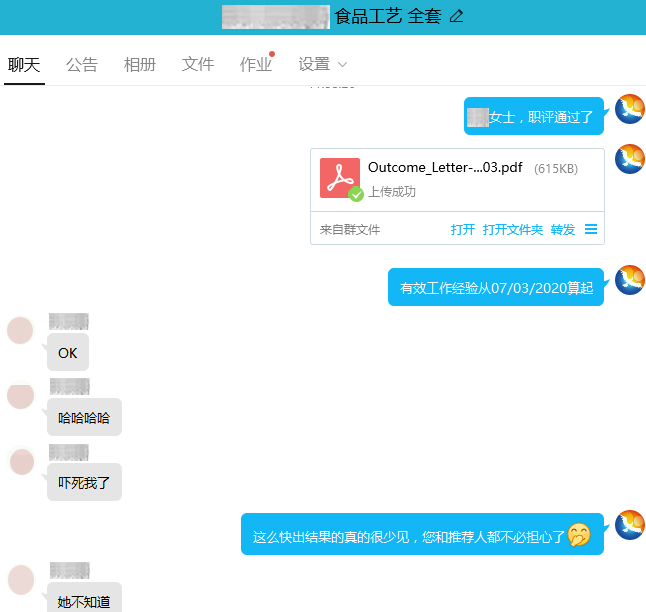Click the contact avatar next to 吓死我了 message
This screenshot has width=646, height=612.
pyautogui.click(x=21, y=461)
